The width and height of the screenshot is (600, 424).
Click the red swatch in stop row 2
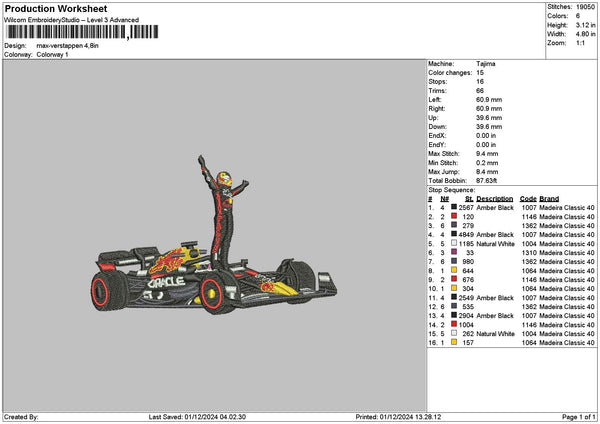[x=454, y=216]
